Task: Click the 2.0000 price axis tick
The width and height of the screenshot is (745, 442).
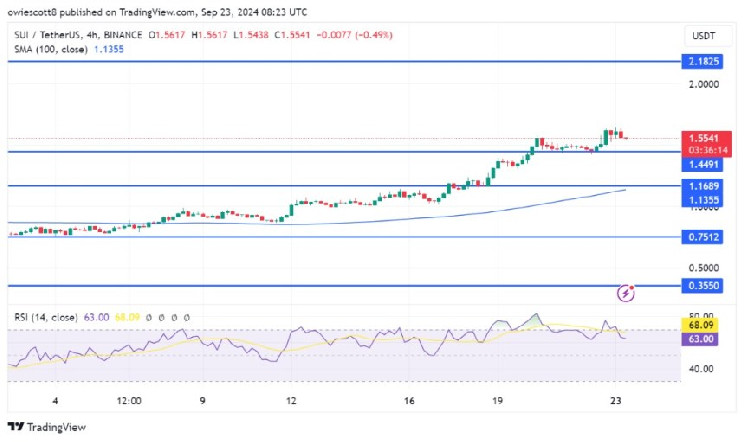Action: point(704,85)
